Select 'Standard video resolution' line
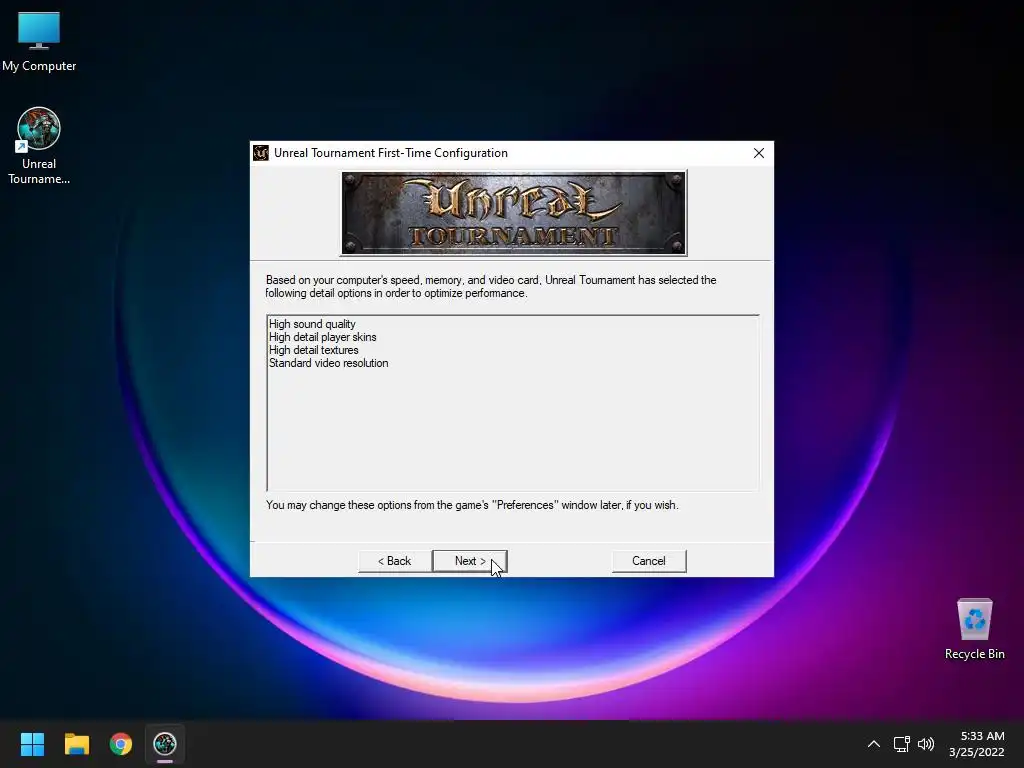 click(328, 363)
